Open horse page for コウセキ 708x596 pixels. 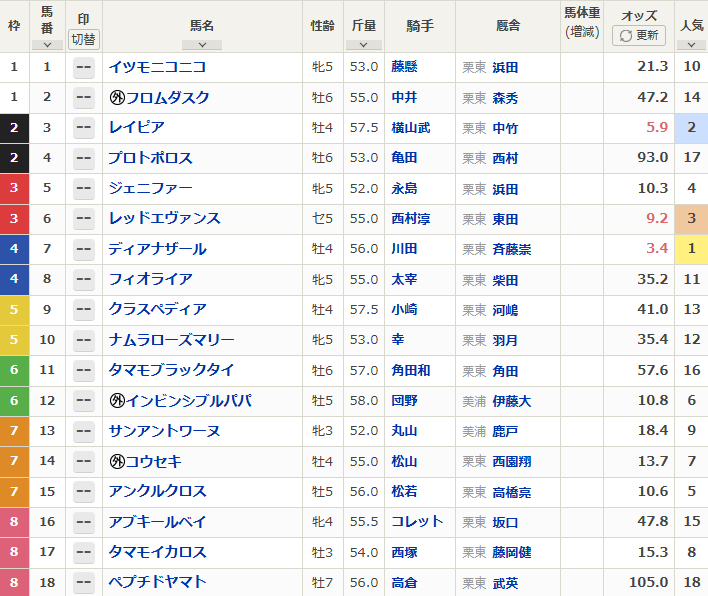154,461
